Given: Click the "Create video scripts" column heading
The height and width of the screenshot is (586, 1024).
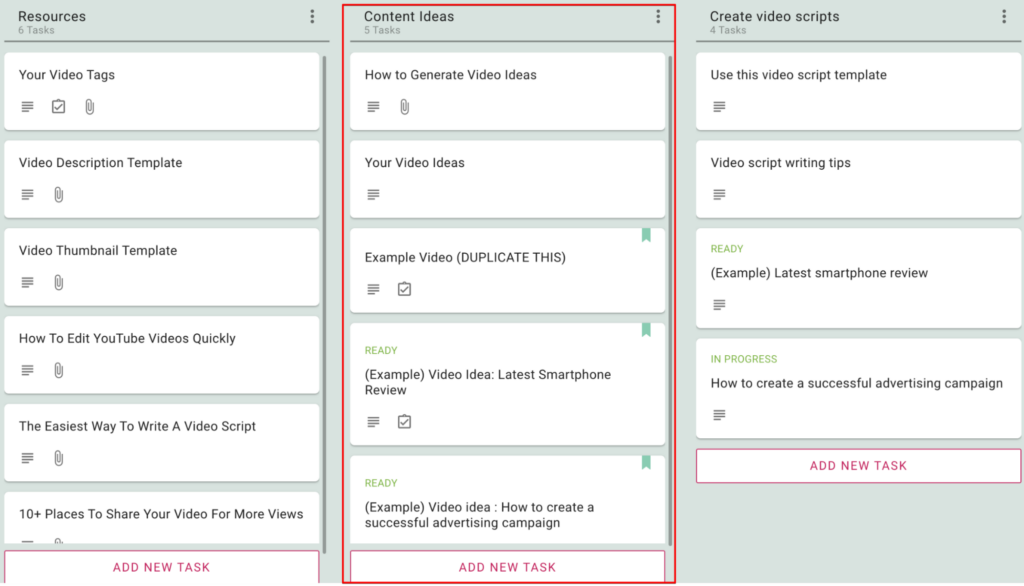Looking at the screenshot, I should pyautogui.click(x=775, y=16).
